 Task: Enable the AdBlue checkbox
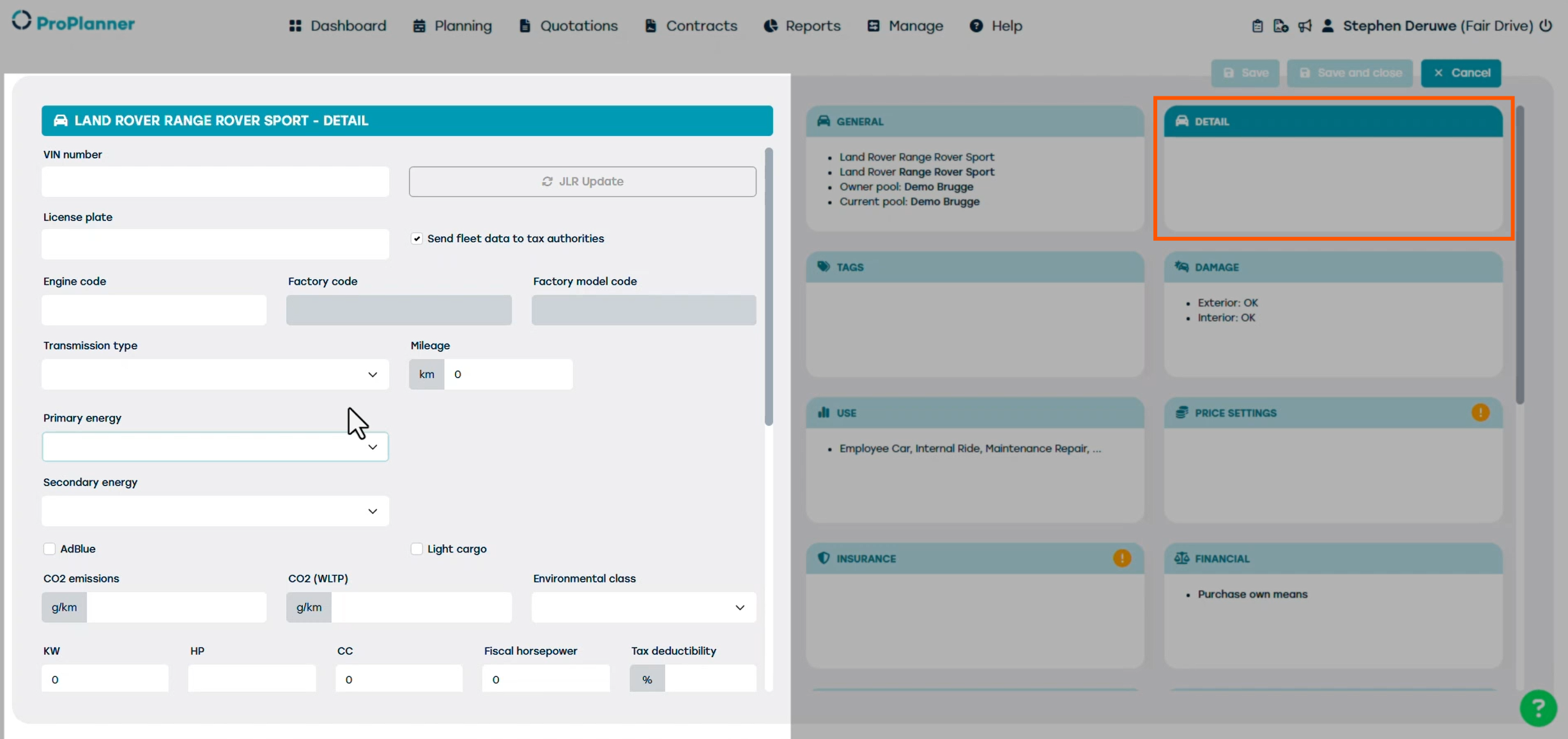[x=49, y=549]
